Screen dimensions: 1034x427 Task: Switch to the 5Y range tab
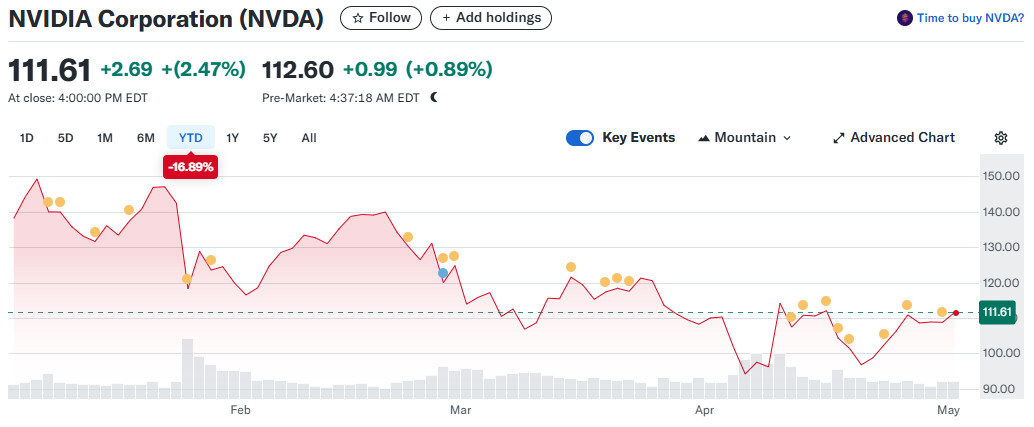[270, 138]
